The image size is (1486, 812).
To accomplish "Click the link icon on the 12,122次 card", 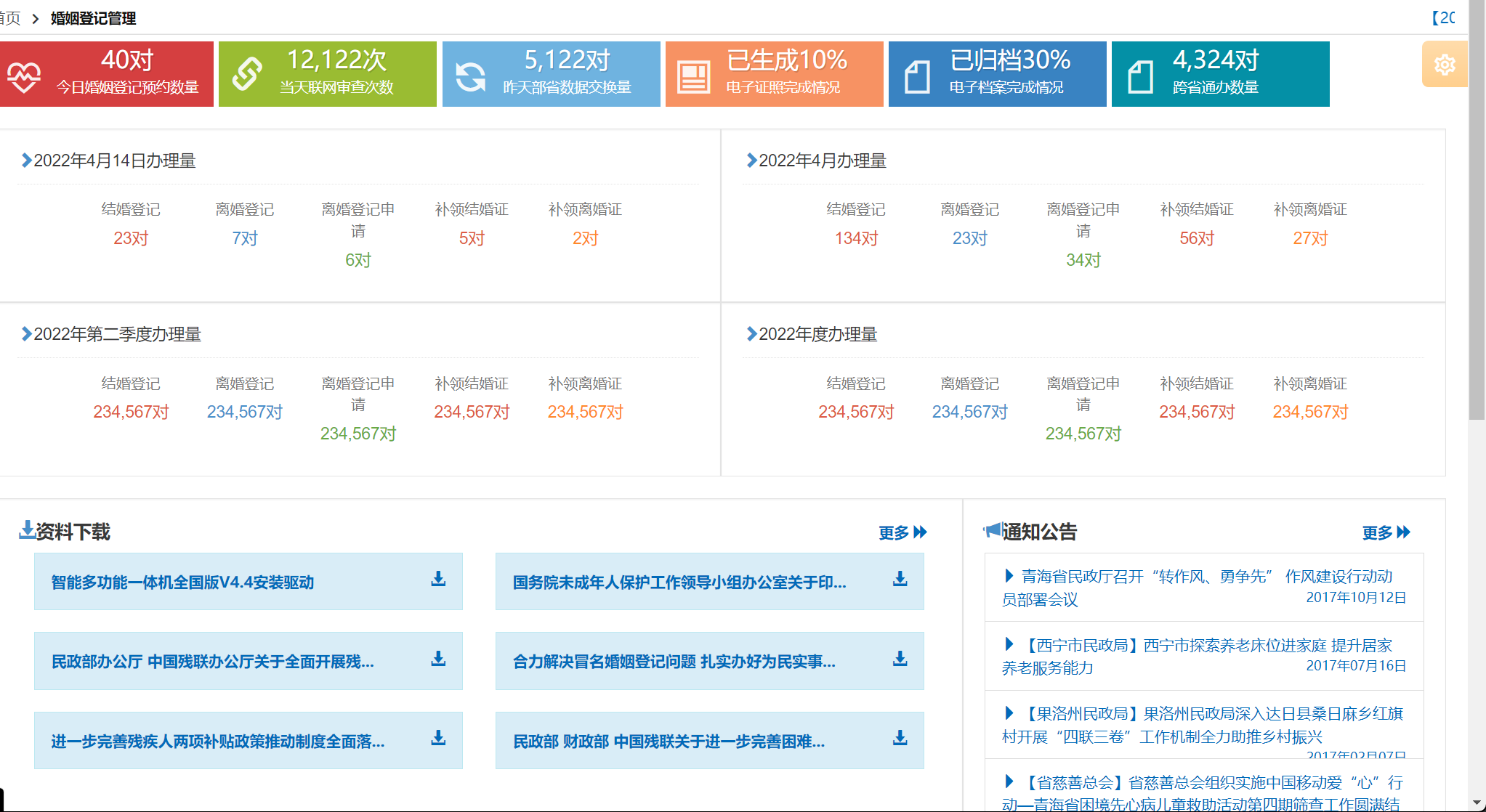I will [247, 74].
